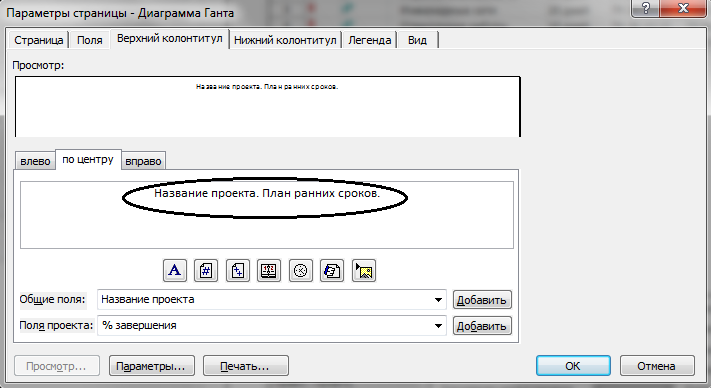Click the Печать... button
The image size is (711, 388).
click(x=245, y=366)
